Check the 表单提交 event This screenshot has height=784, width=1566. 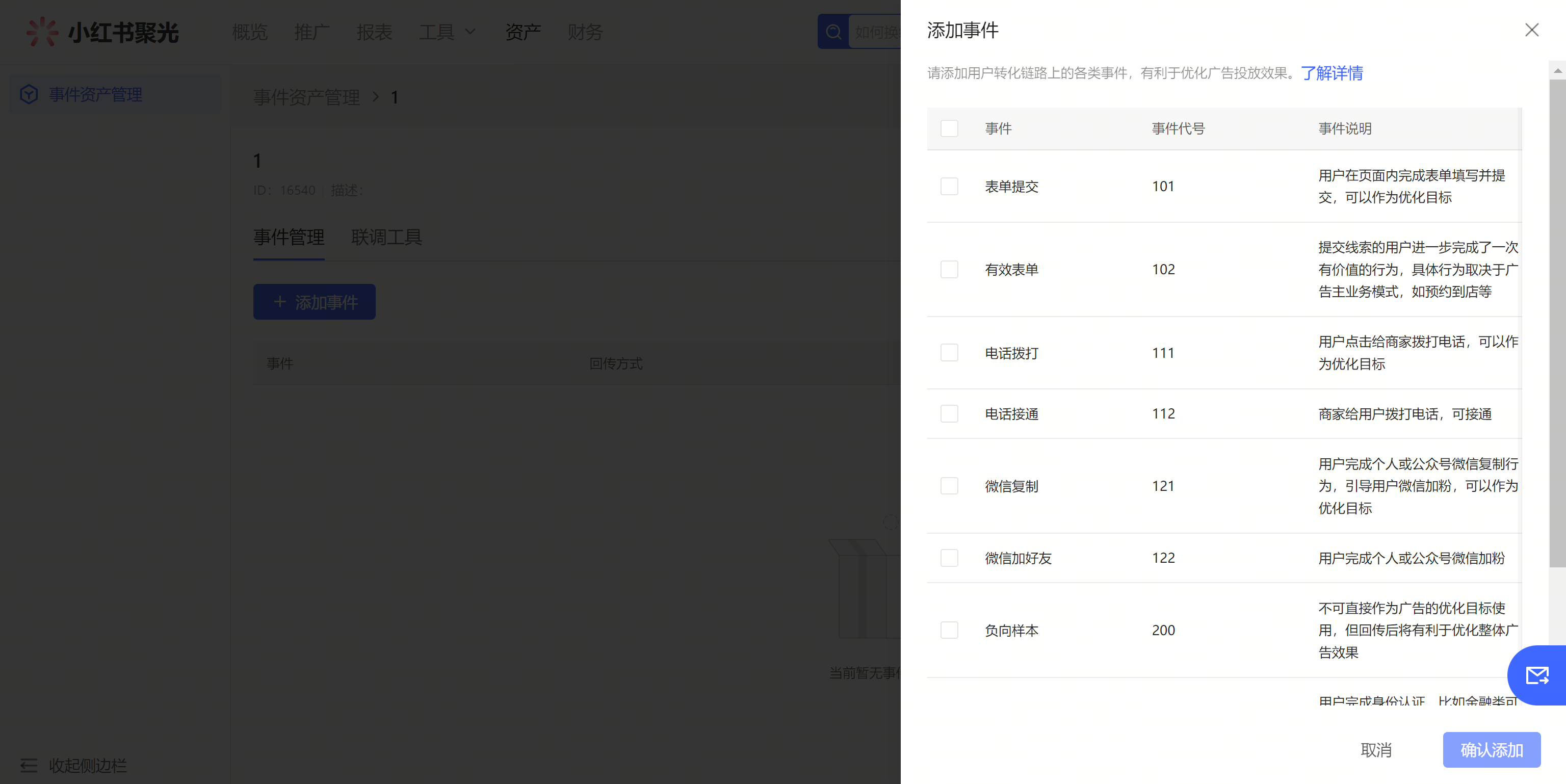click(x=949, y=186)
